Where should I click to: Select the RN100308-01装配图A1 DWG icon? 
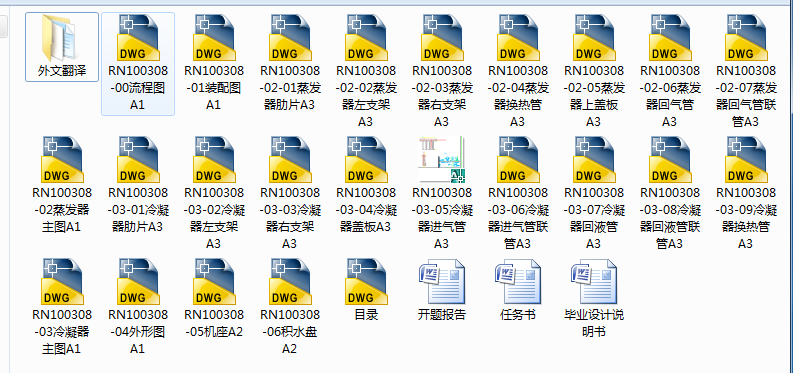[x=214, y=38]
